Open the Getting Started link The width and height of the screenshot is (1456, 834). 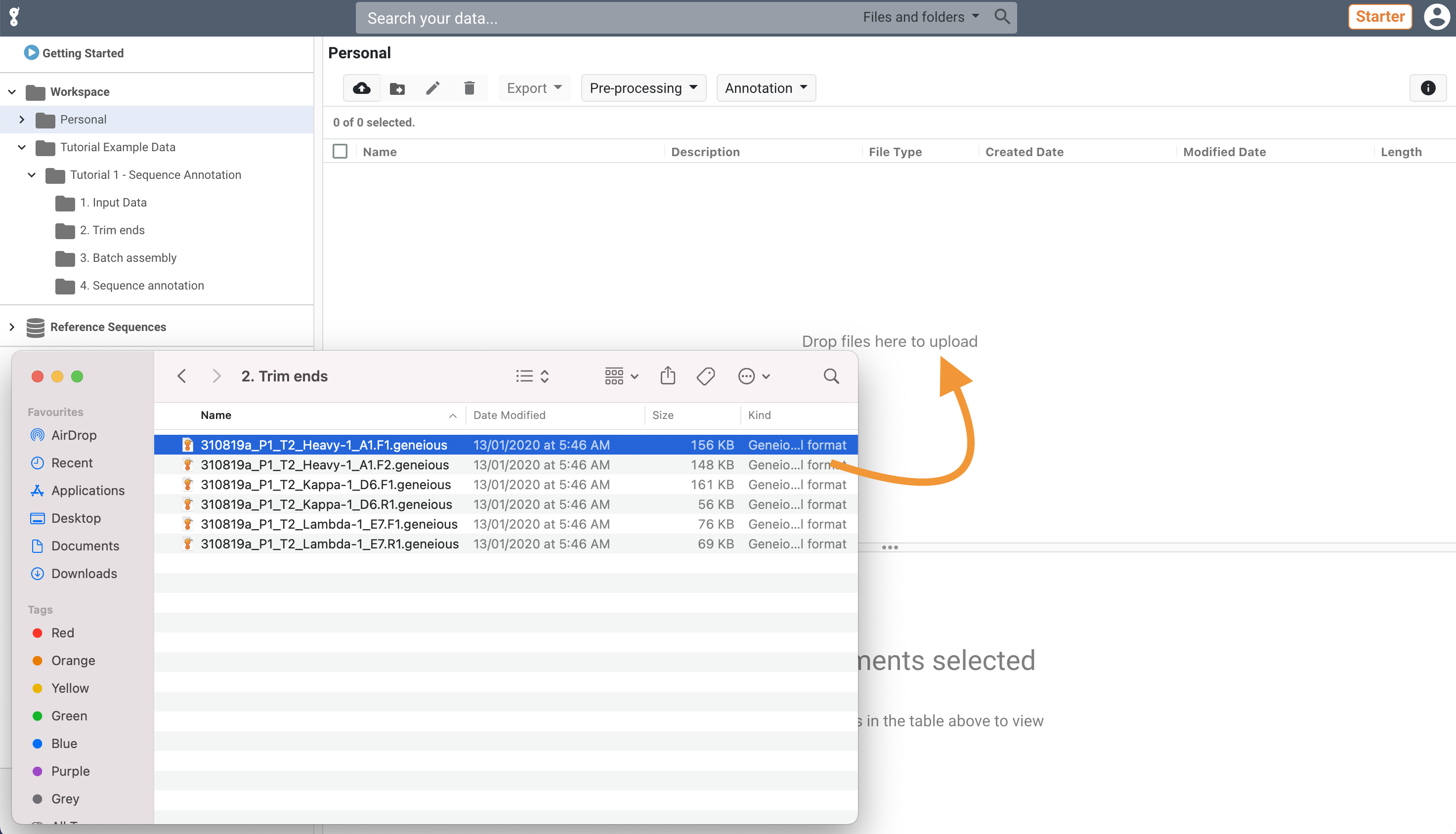(83, 53)
